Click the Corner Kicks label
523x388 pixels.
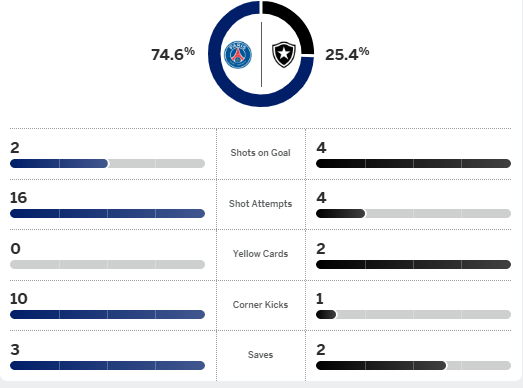[x=260, y=305]
